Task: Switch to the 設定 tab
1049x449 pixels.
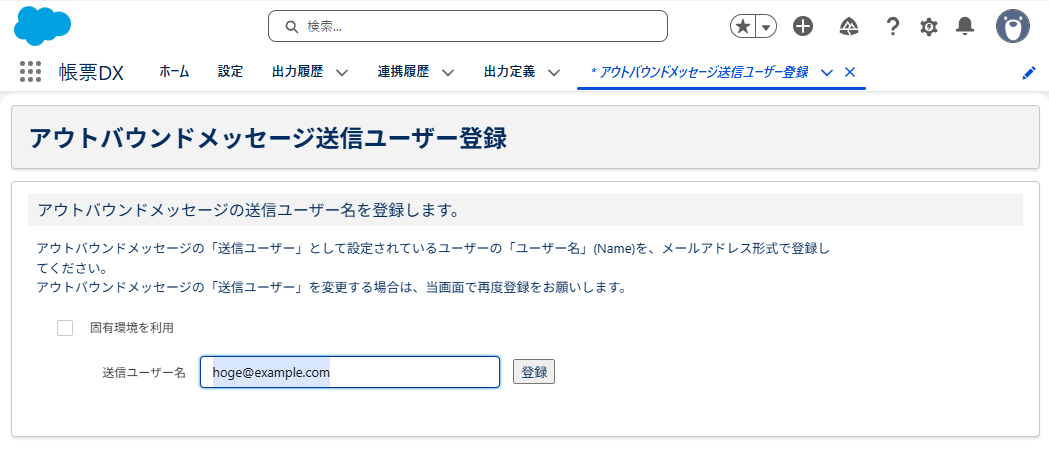Action: tap(230, 72)
